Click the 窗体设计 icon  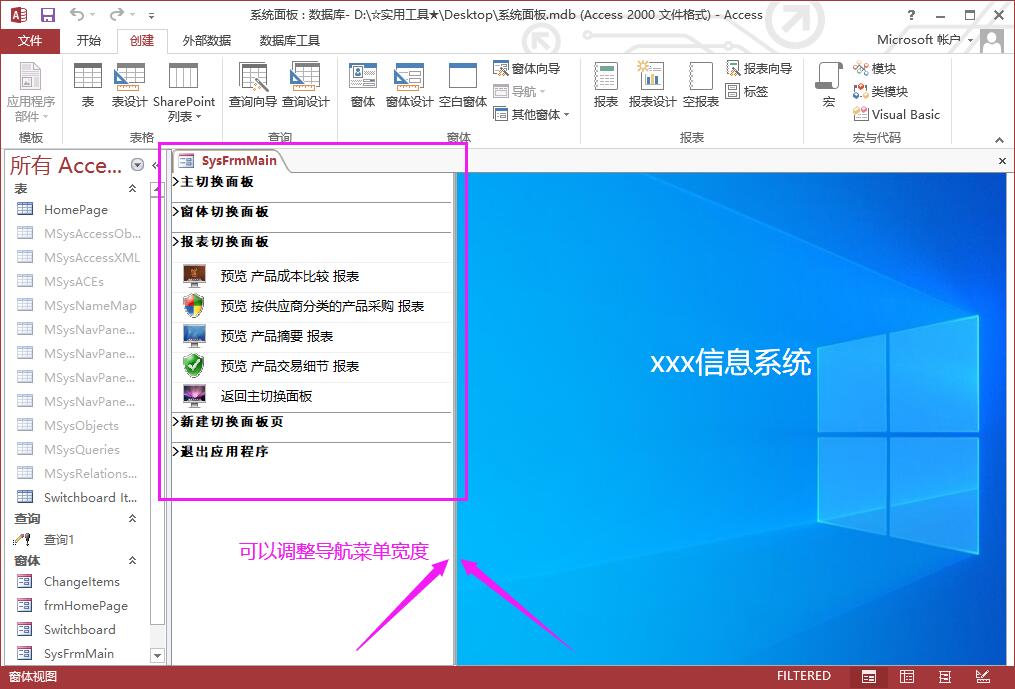coord(409,85)
